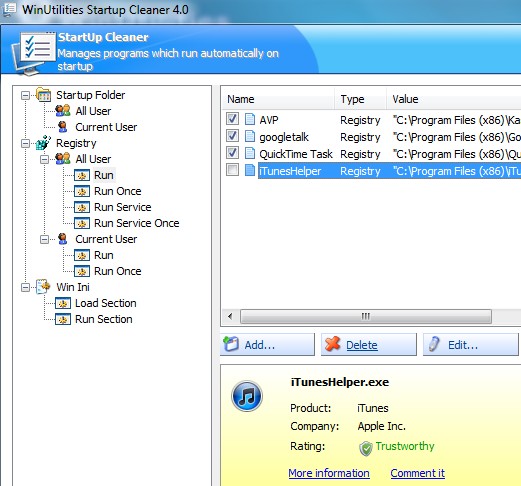Image resolution: width=521 pixels, height=486 pixels.
Task: Click the QuickTime Task entry file icon
Action: pos(250,153)
